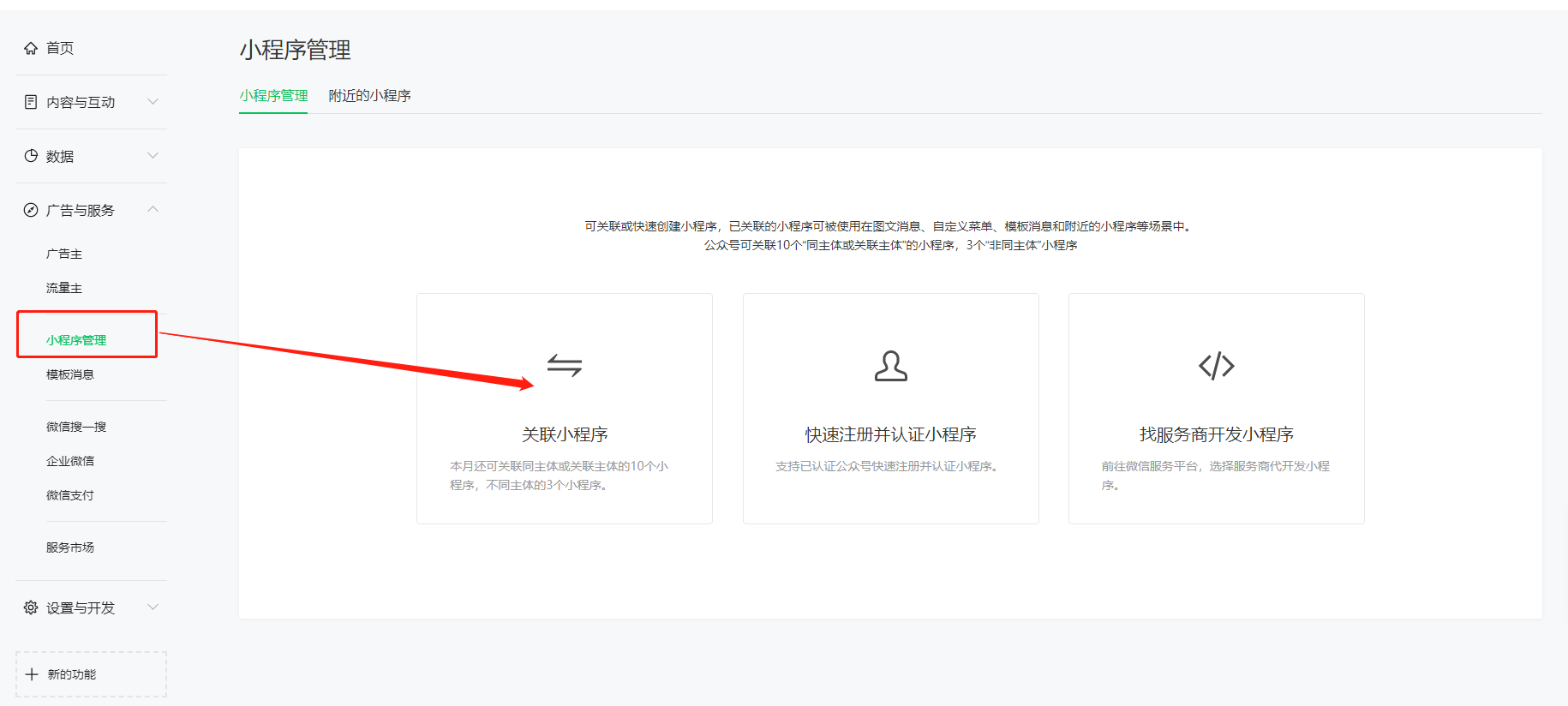
Task: Click the code brackets icon above 找服务商开发小程序
Action: click(x=1217, y=366)
